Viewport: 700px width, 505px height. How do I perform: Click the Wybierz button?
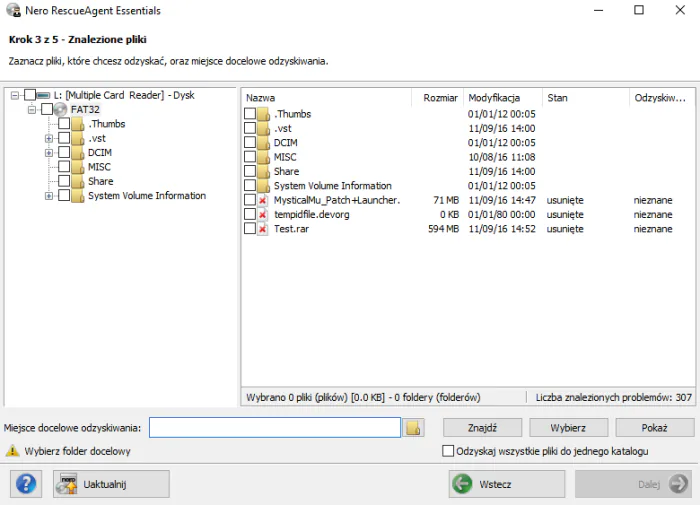click(568, 428)
